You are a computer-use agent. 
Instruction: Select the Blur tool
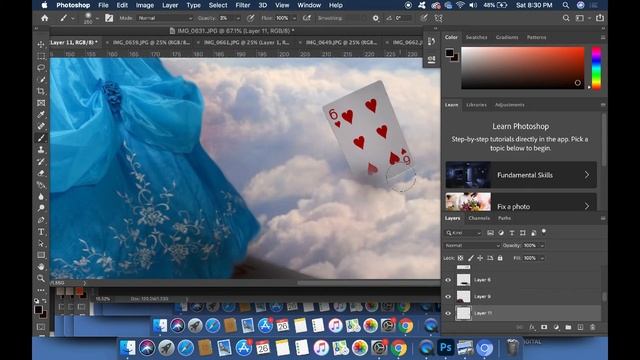(41, 197)
